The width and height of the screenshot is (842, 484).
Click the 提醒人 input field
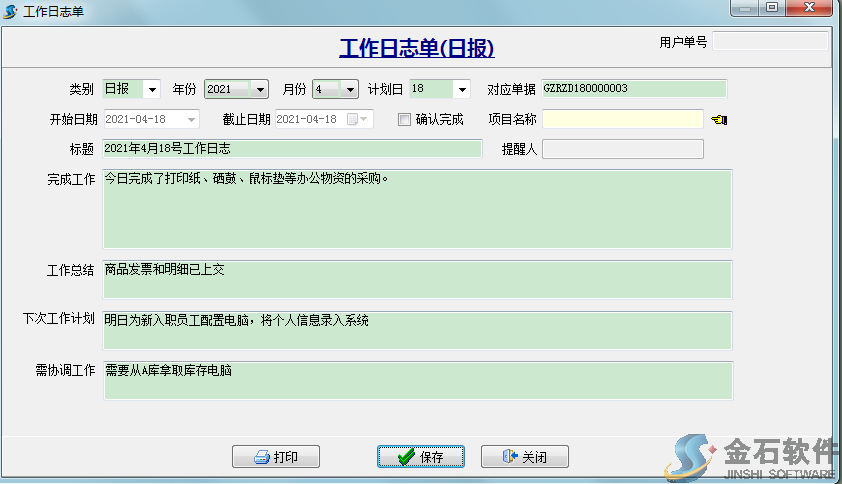[622, 149]
